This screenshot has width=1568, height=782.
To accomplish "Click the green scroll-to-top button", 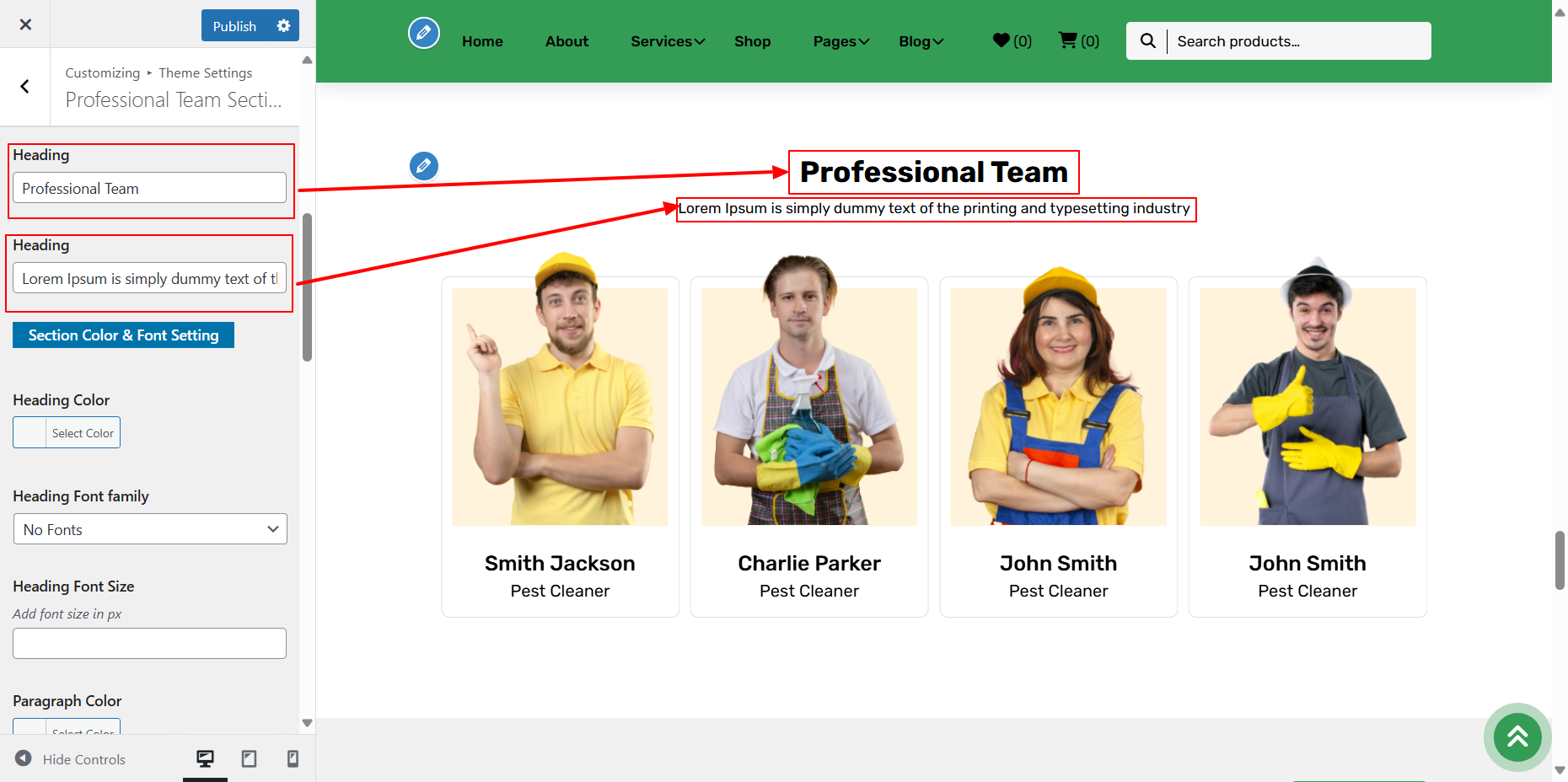I will (x=1517, y=737).
